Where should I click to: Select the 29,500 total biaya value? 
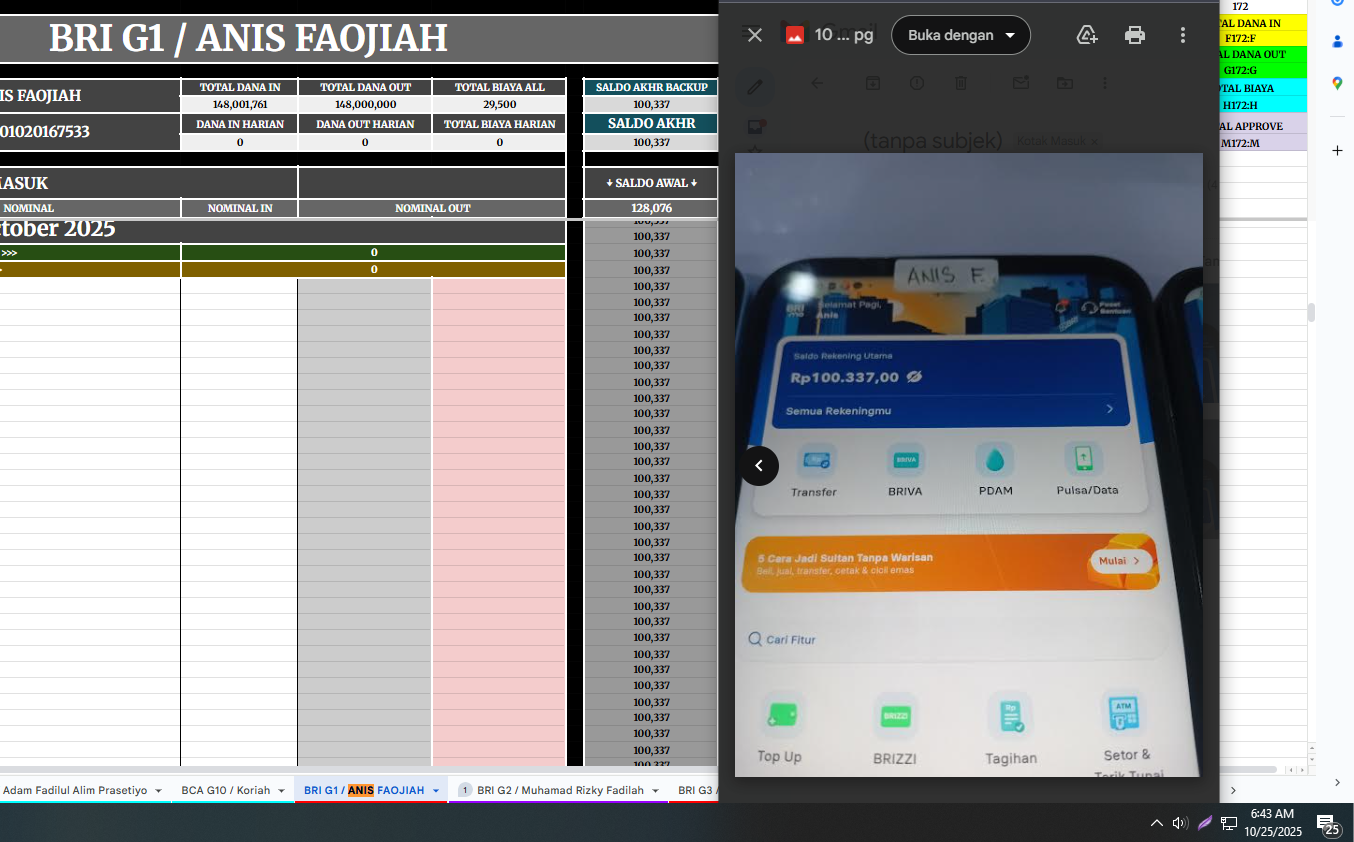[x=500, y=104]
